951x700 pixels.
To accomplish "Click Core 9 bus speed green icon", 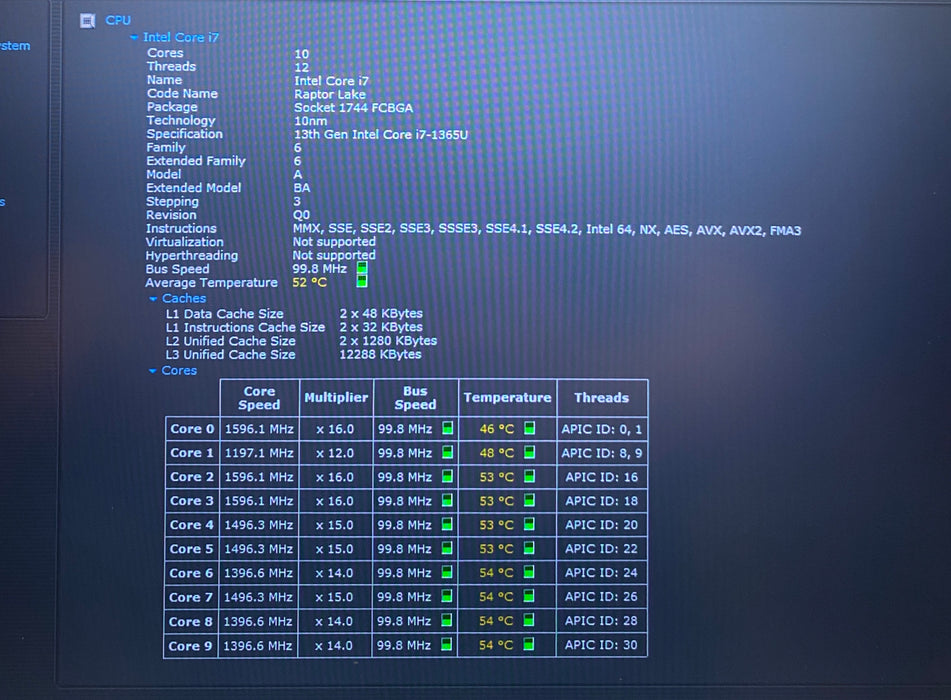I will pyautogui.click(x=446, y=644).
